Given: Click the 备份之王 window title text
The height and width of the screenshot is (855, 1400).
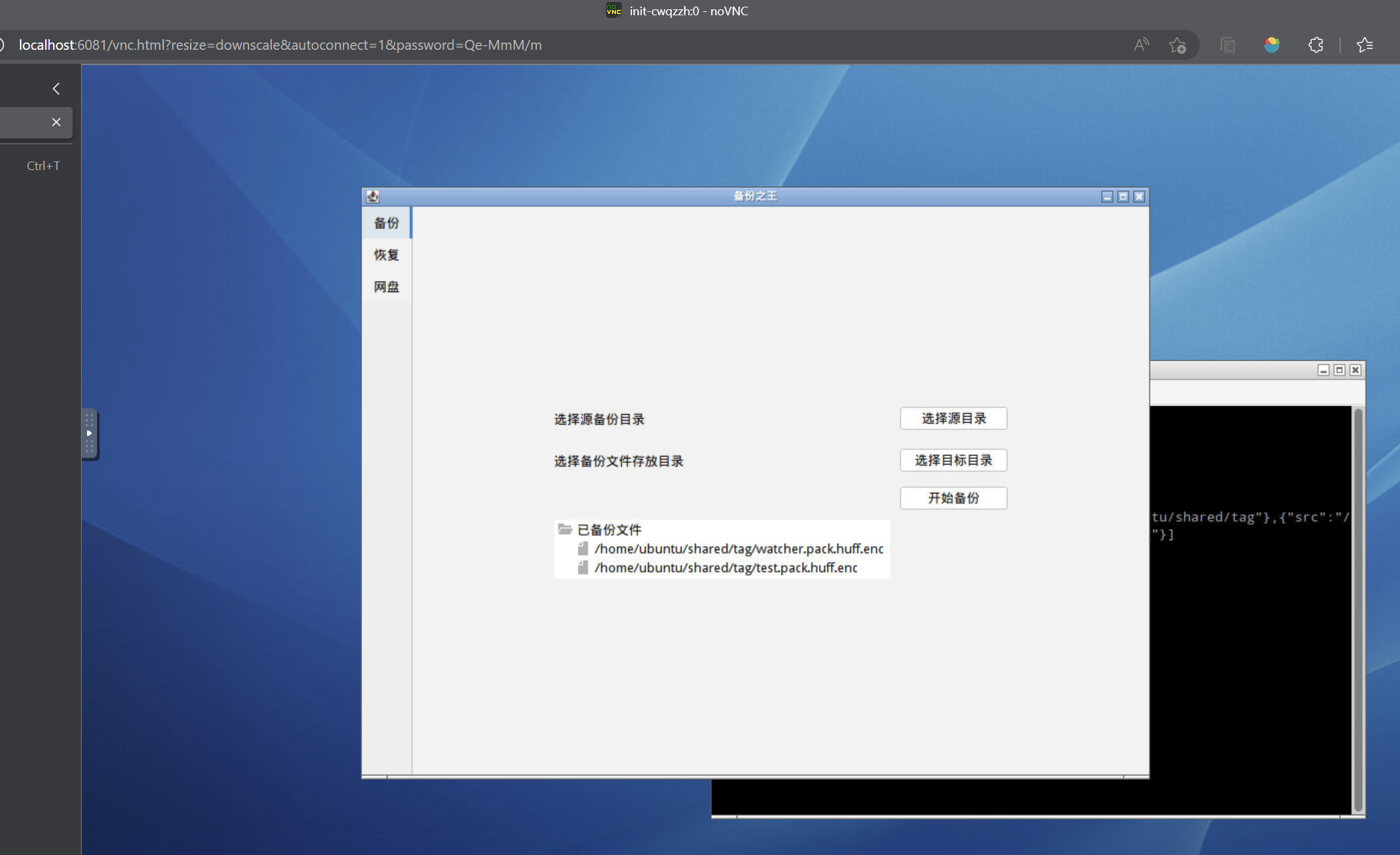Looking at the screenshot, I should (x=755, y=196).
